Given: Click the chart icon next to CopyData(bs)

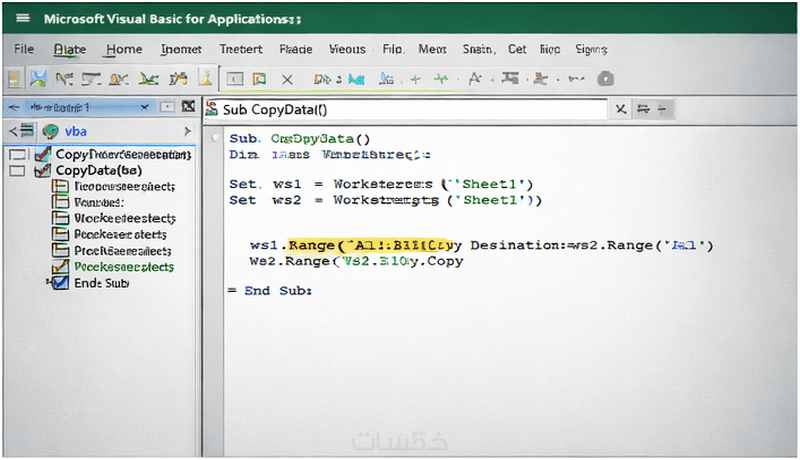Looking at the screenshot, I should pyautogui.click(x=42, y=170).
